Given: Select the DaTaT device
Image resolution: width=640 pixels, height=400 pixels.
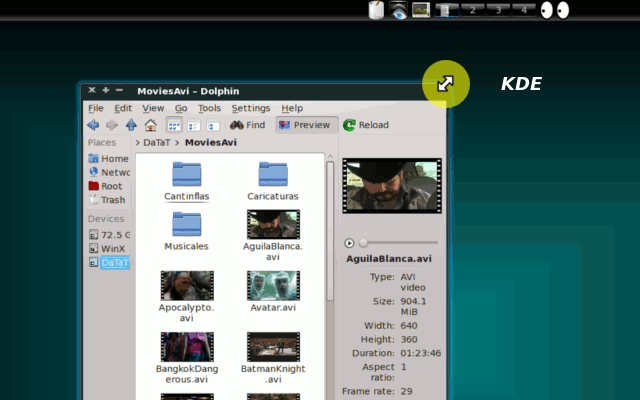Looking at the screenshot, I should coord(109,262).
